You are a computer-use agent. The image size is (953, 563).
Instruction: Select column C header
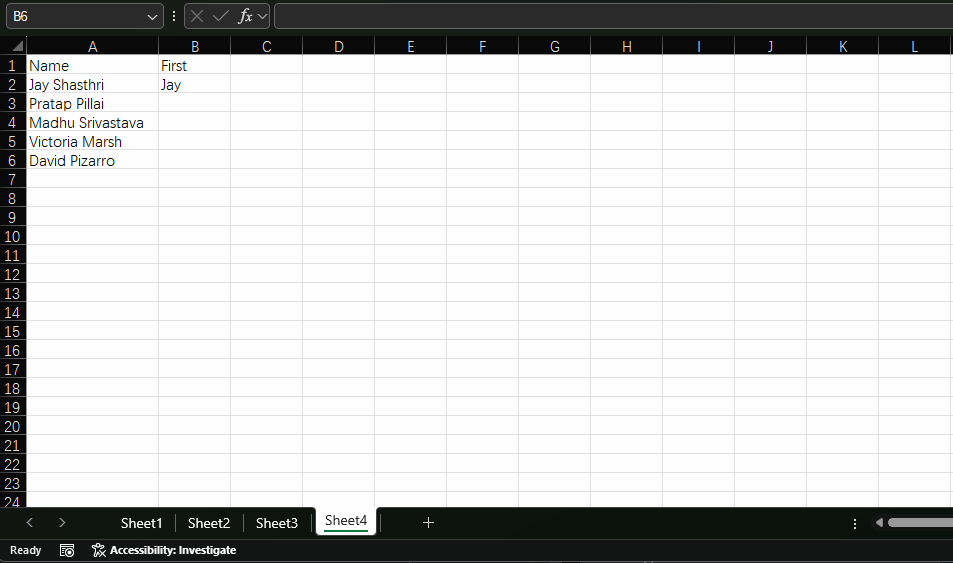tap(266, 47)
